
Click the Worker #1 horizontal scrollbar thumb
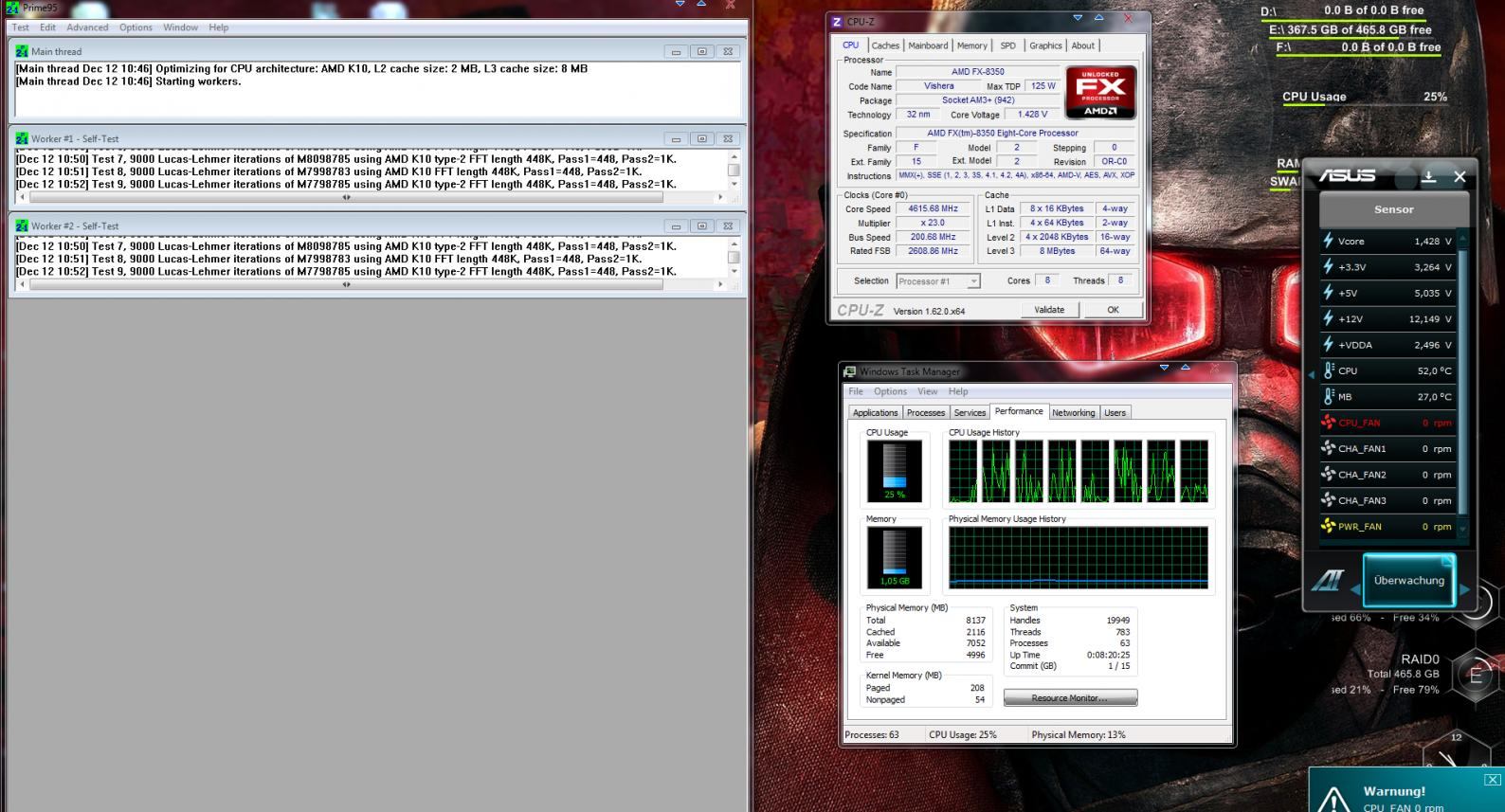346,197
